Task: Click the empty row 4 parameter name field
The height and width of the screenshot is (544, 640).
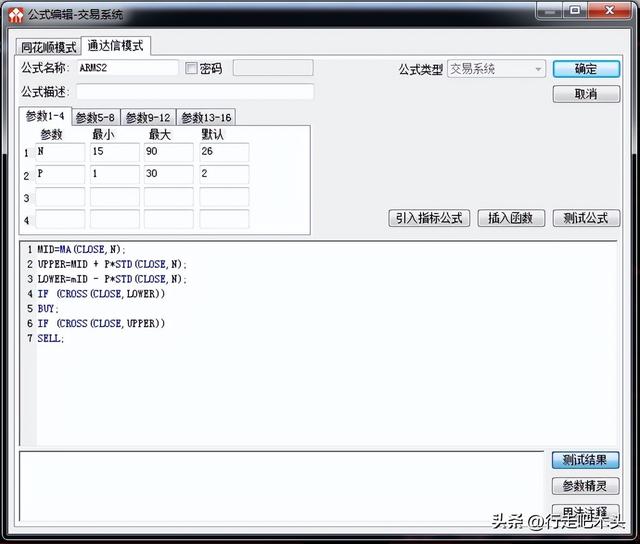Action: (x=60, y=219)
